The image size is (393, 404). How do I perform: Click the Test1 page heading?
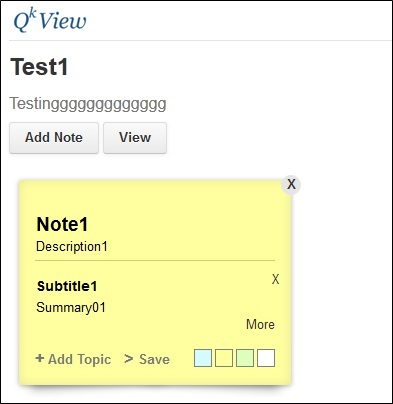click(39, 67)
